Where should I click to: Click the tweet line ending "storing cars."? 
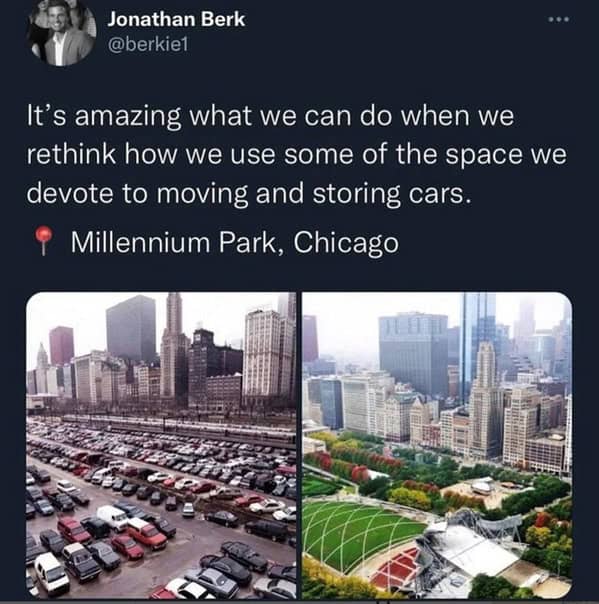249,193
